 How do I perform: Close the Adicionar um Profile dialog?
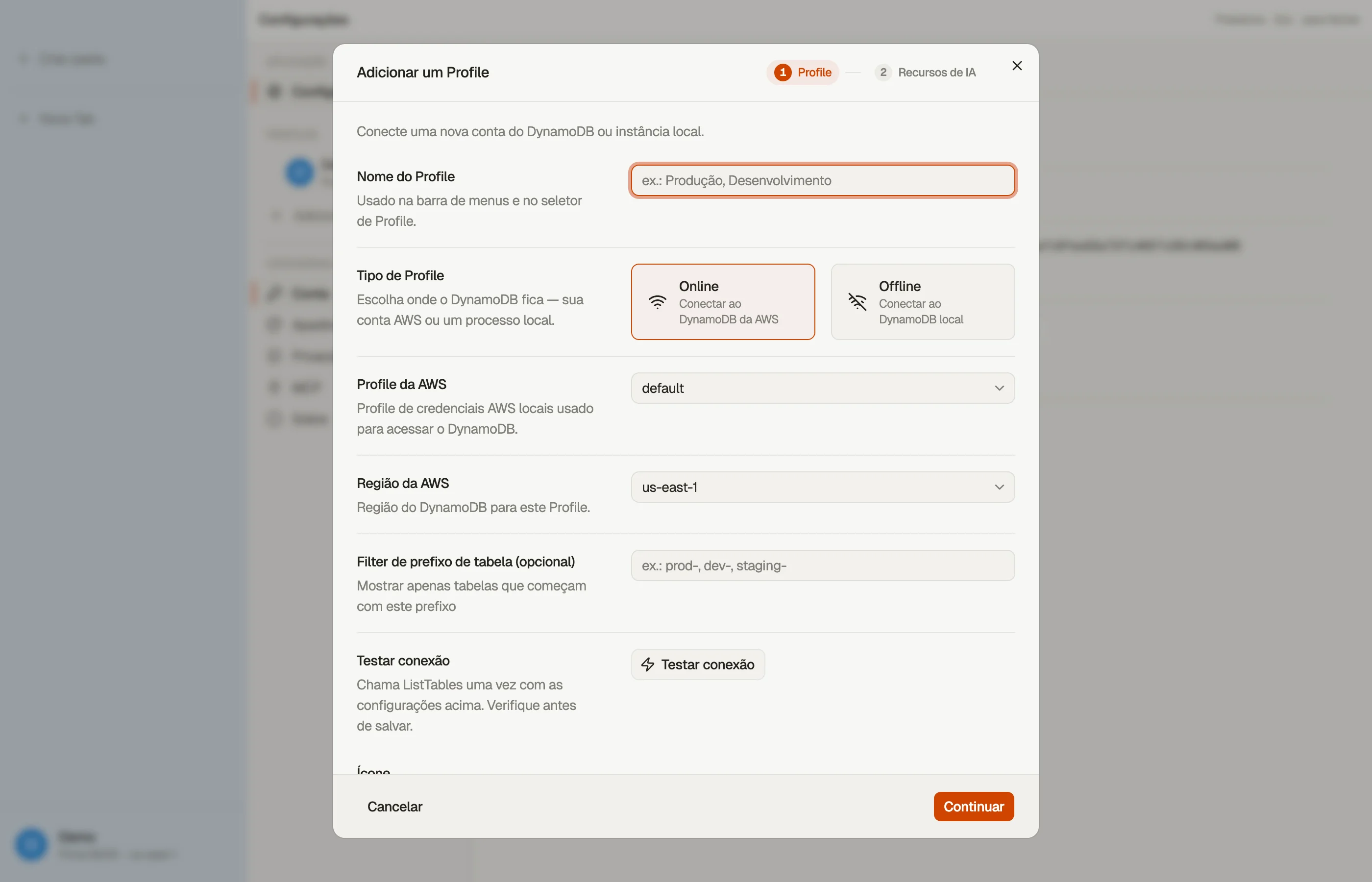pos(1017,66)
